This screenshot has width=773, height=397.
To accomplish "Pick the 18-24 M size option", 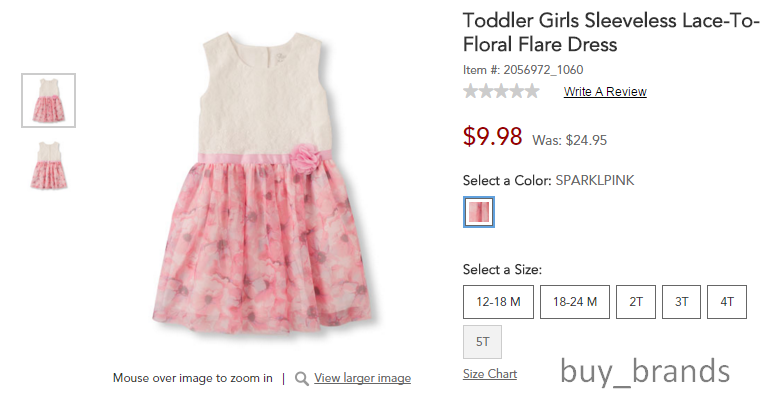I will coord(575,302).
